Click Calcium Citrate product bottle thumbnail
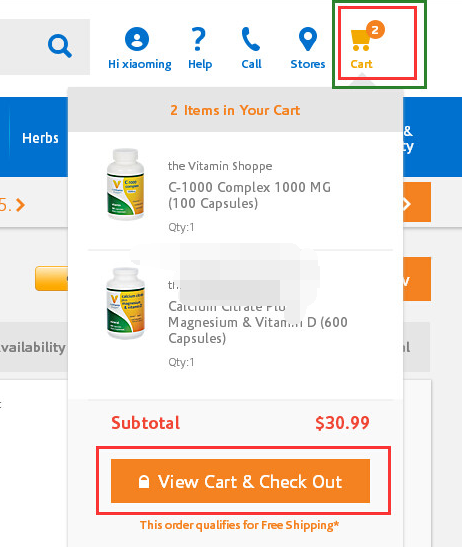The width and height of the screenshot is (462, 547). [x=126, y=303]
